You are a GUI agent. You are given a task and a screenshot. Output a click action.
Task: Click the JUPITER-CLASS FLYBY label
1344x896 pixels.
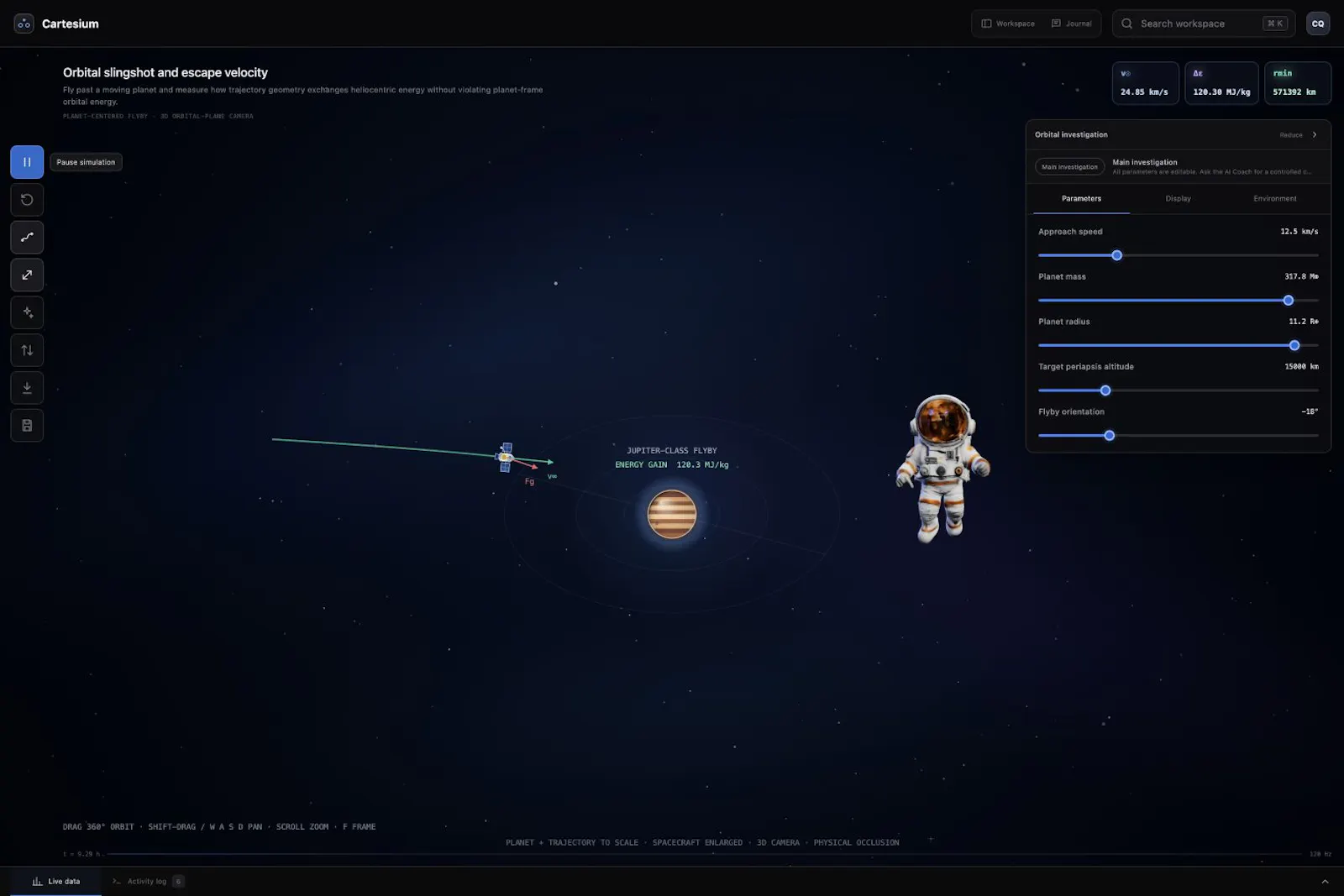point(672,451)
